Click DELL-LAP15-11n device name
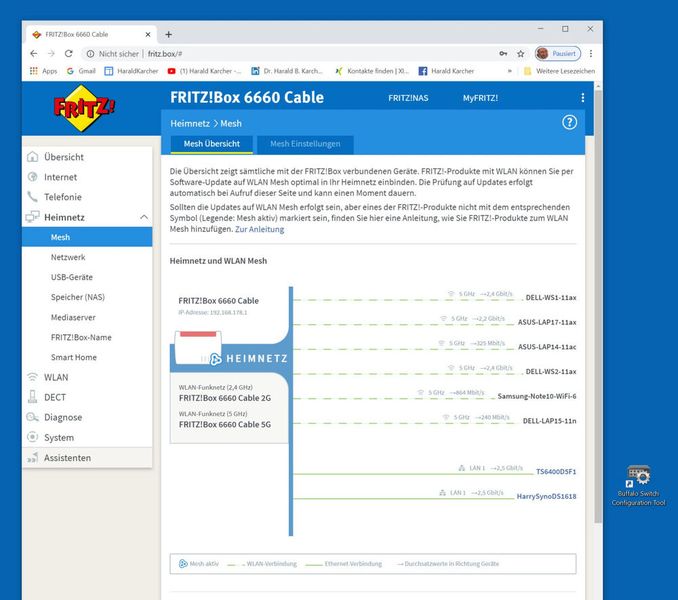Screen dimensions: 678x600 [x=550, y=421]
